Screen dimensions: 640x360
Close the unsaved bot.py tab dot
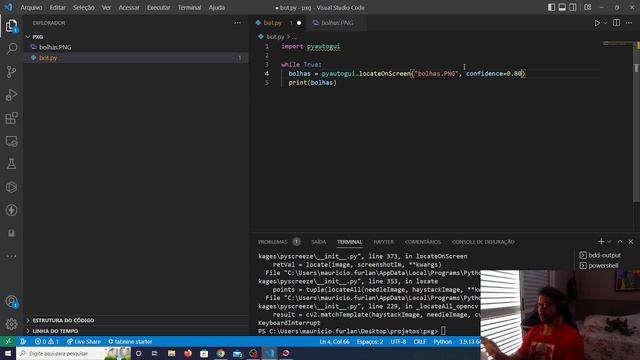[x=299, y=23]
